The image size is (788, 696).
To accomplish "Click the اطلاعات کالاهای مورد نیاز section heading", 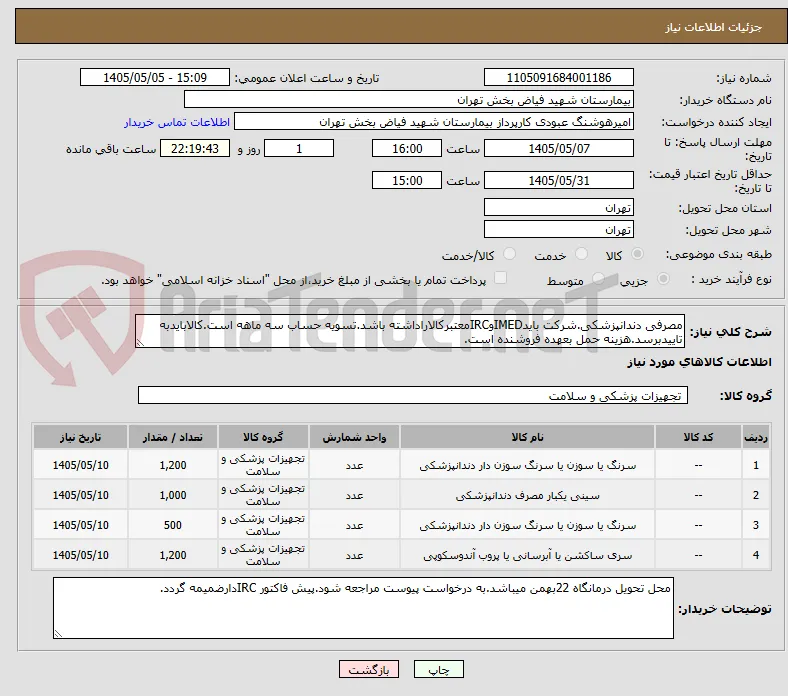I will pyautogui.click(x=699, y=362).
